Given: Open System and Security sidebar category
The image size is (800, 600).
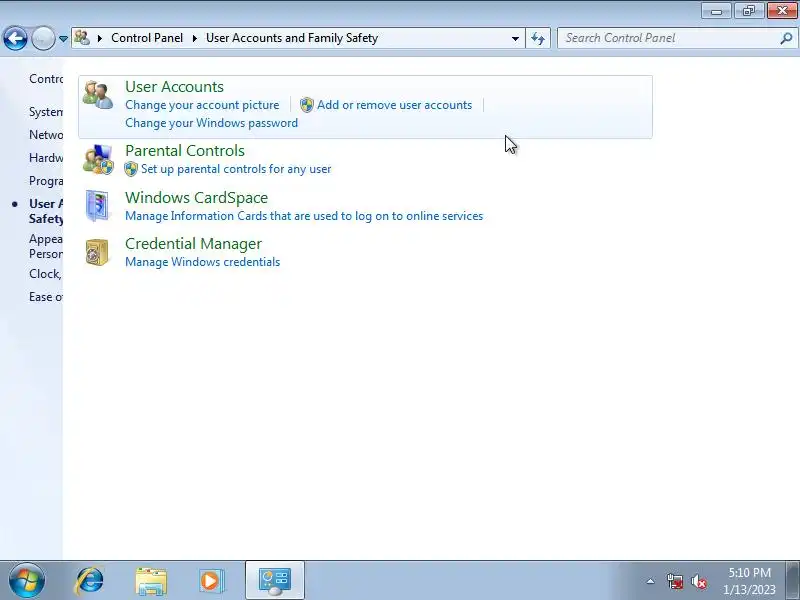Looking at the screenshot, I should (46, 112).
